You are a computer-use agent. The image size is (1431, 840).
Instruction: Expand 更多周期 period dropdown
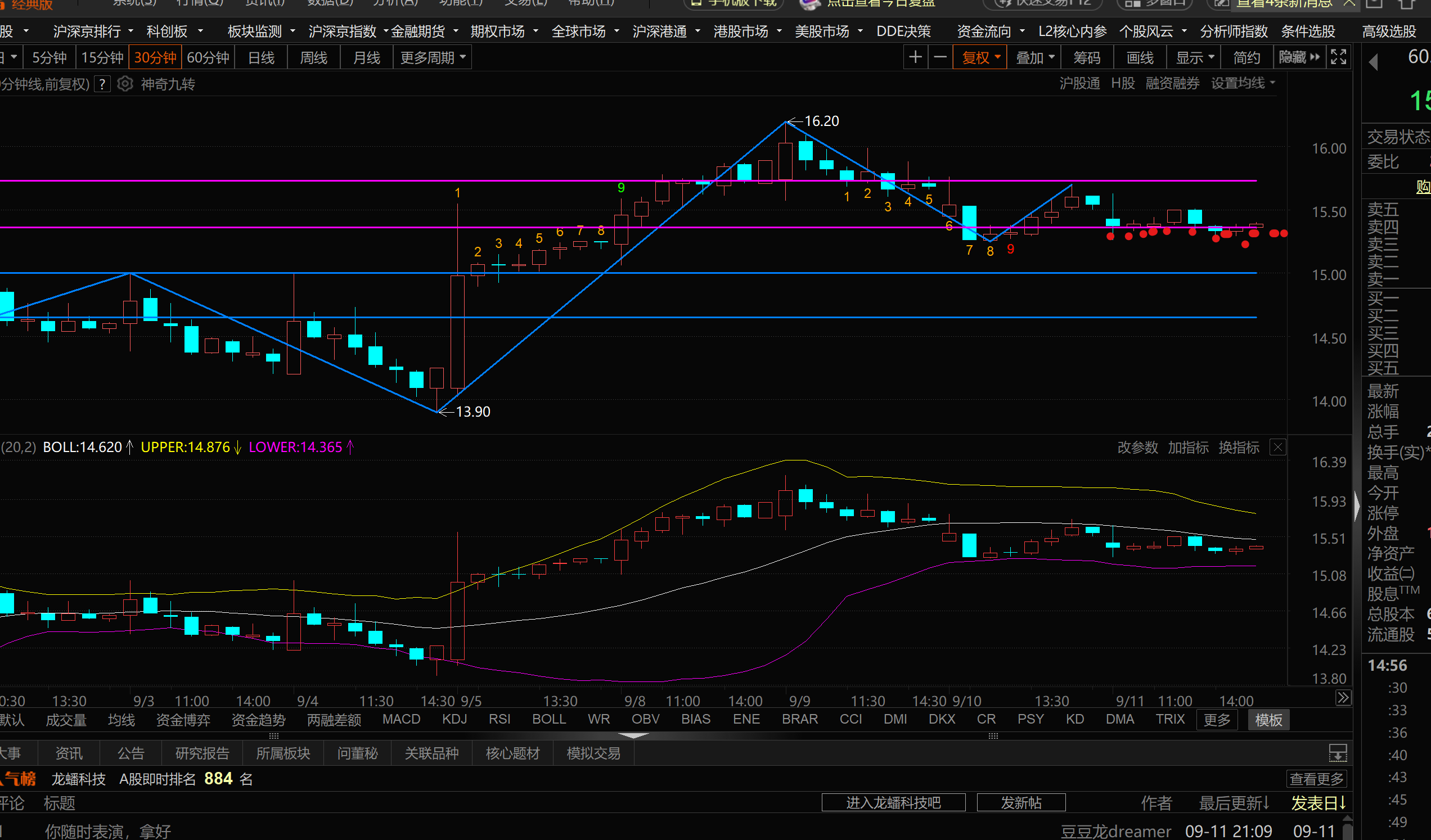click(x=432, y=57)
